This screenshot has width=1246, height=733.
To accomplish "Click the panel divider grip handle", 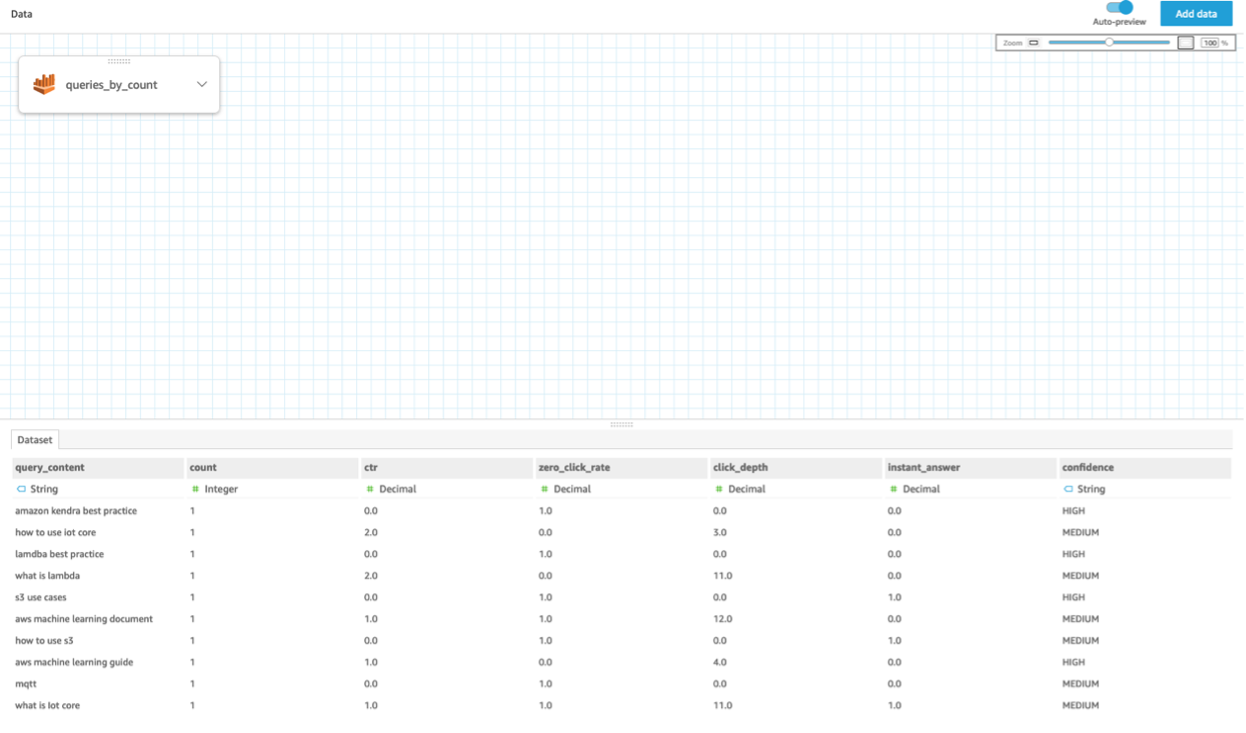I will click(x=622, y=424).
